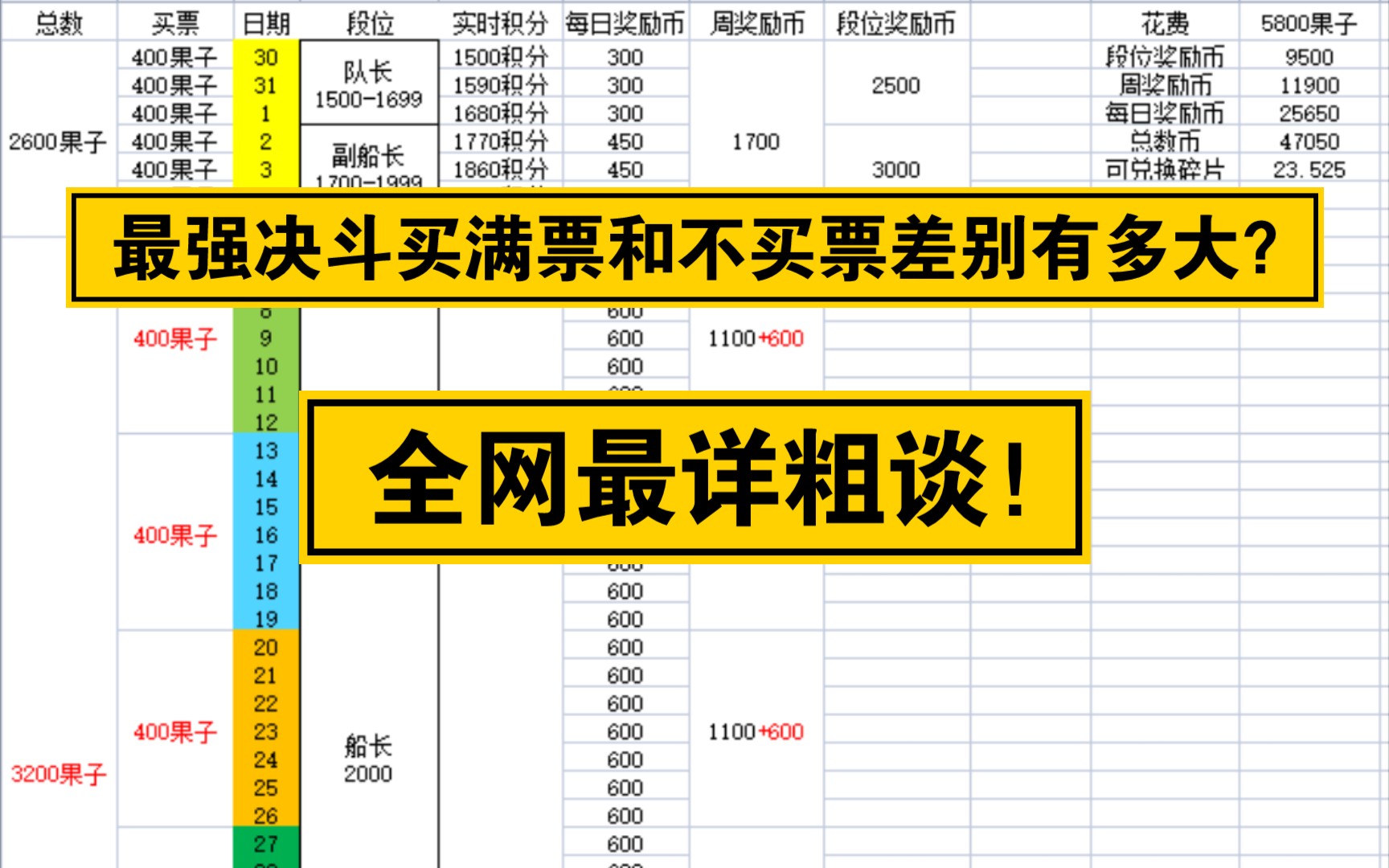The image size is (1389, 868).
Task: Click the orange date cell 25
Action: (x=266, y=788)
